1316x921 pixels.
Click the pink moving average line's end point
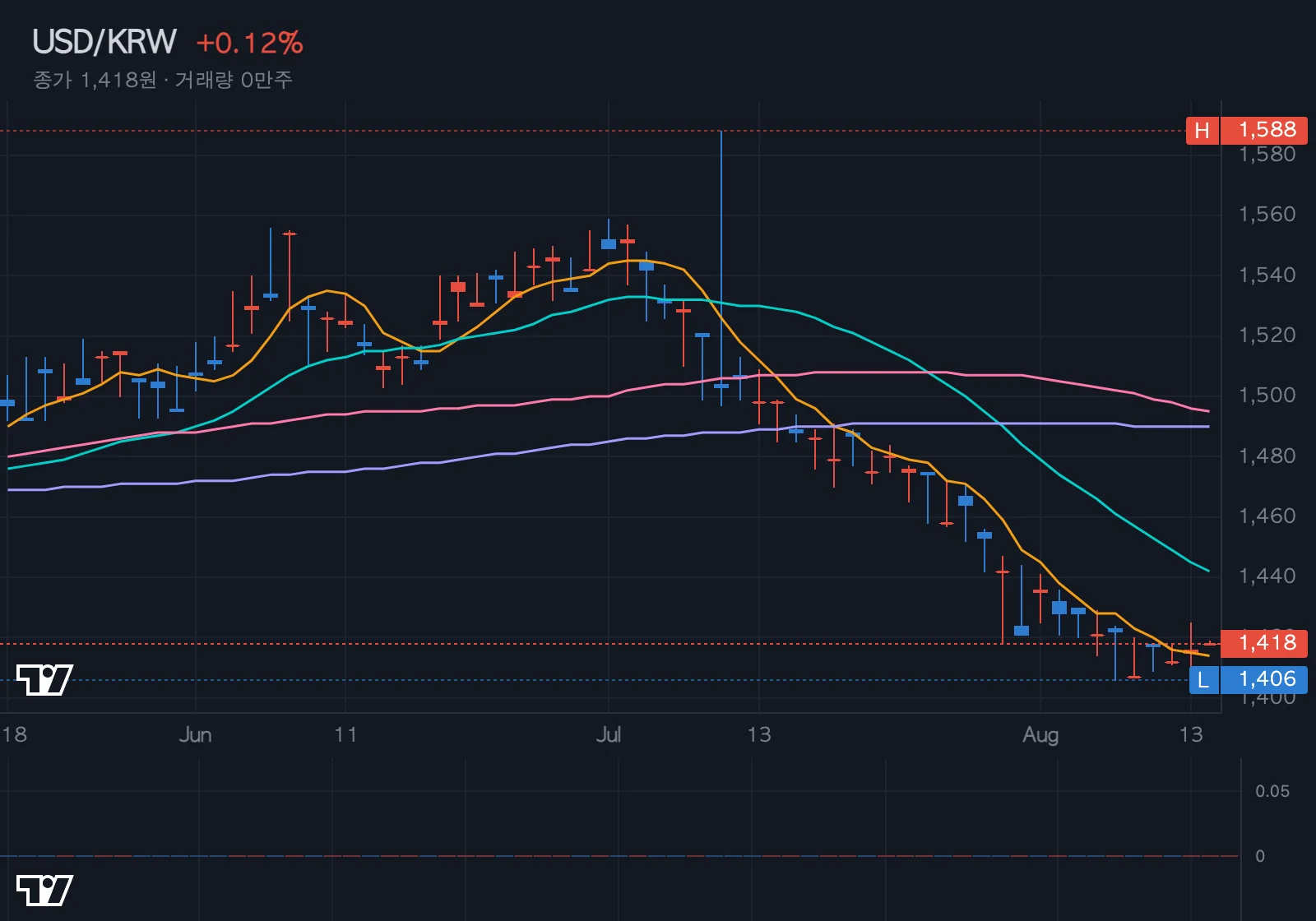[x=1208, y=411]
